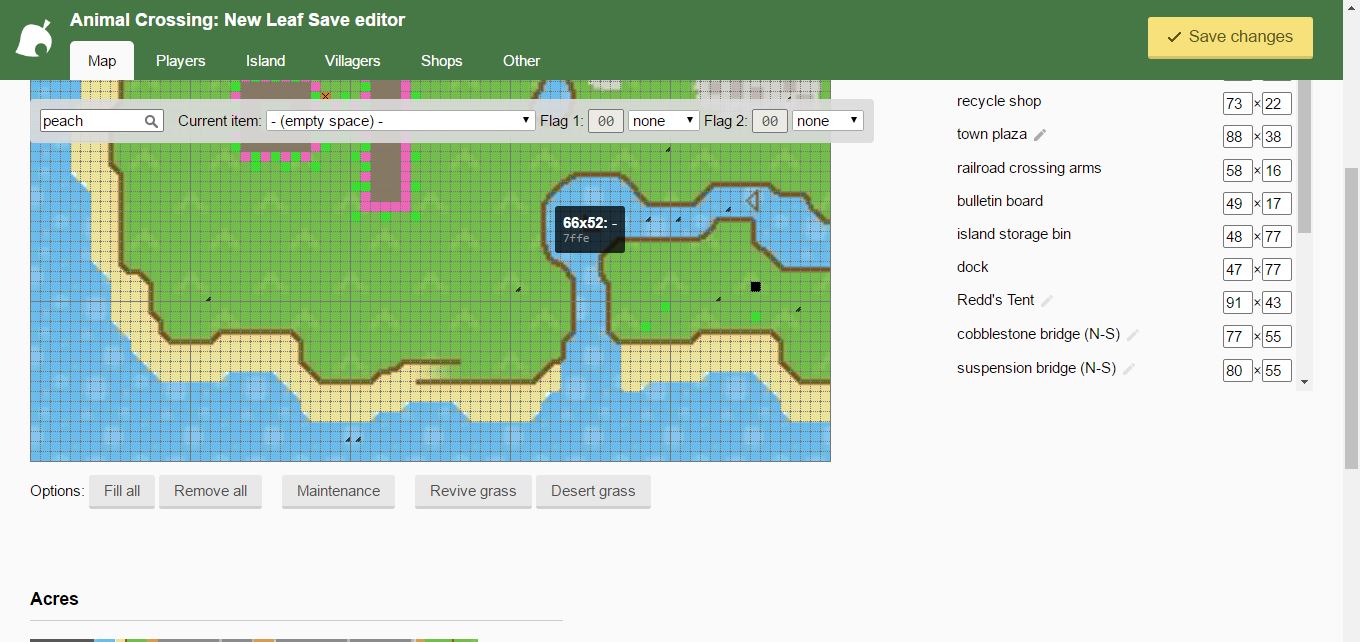
Task: Open Flag 2 type dropdown
Action: 828,121
